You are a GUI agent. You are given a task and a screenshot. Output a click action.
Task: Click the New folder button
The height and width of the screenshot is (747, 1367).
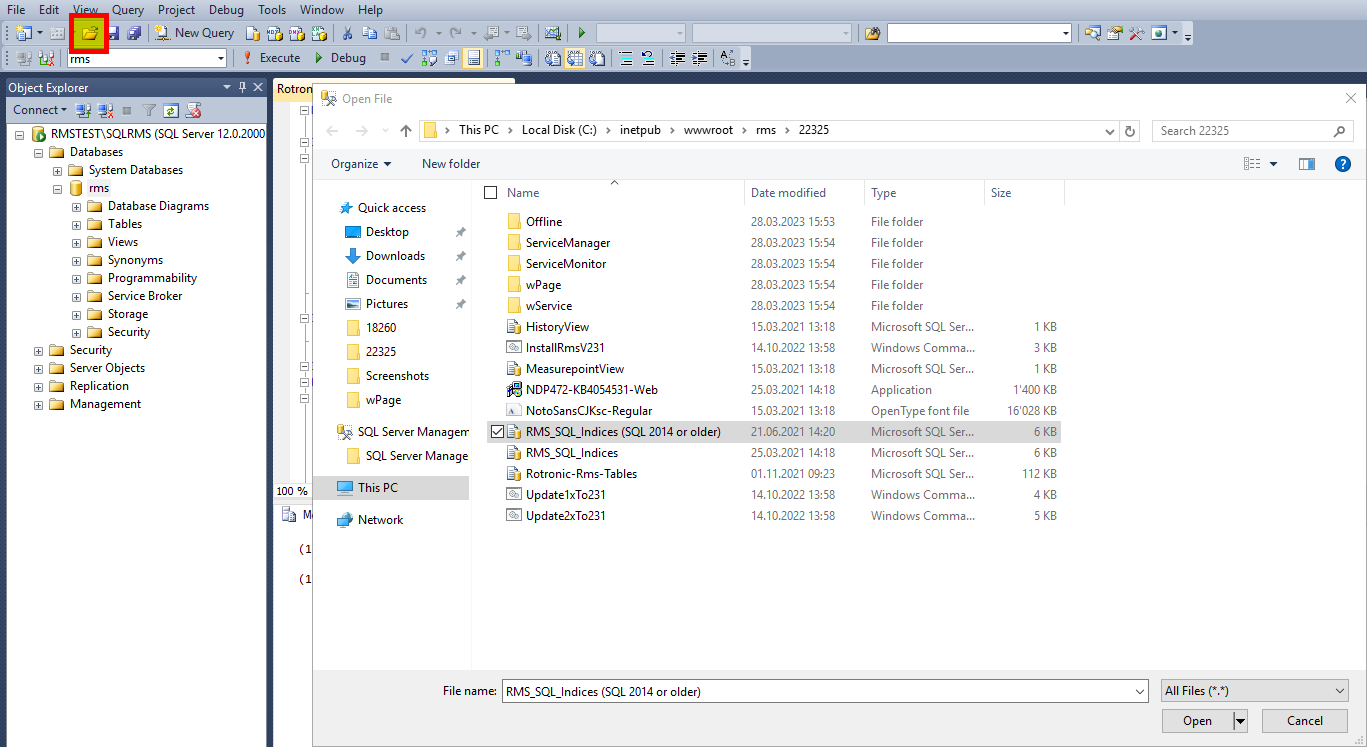451,164
